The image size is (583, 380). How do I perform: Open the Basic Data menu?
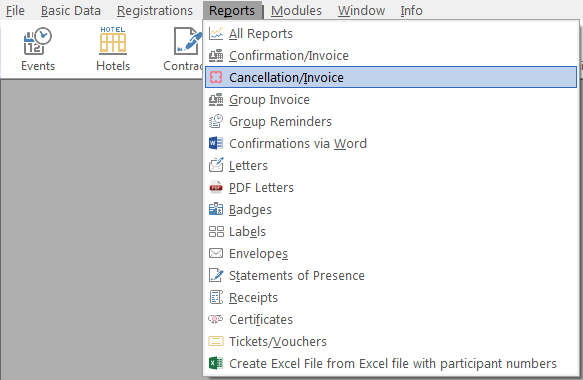(71, 10)
